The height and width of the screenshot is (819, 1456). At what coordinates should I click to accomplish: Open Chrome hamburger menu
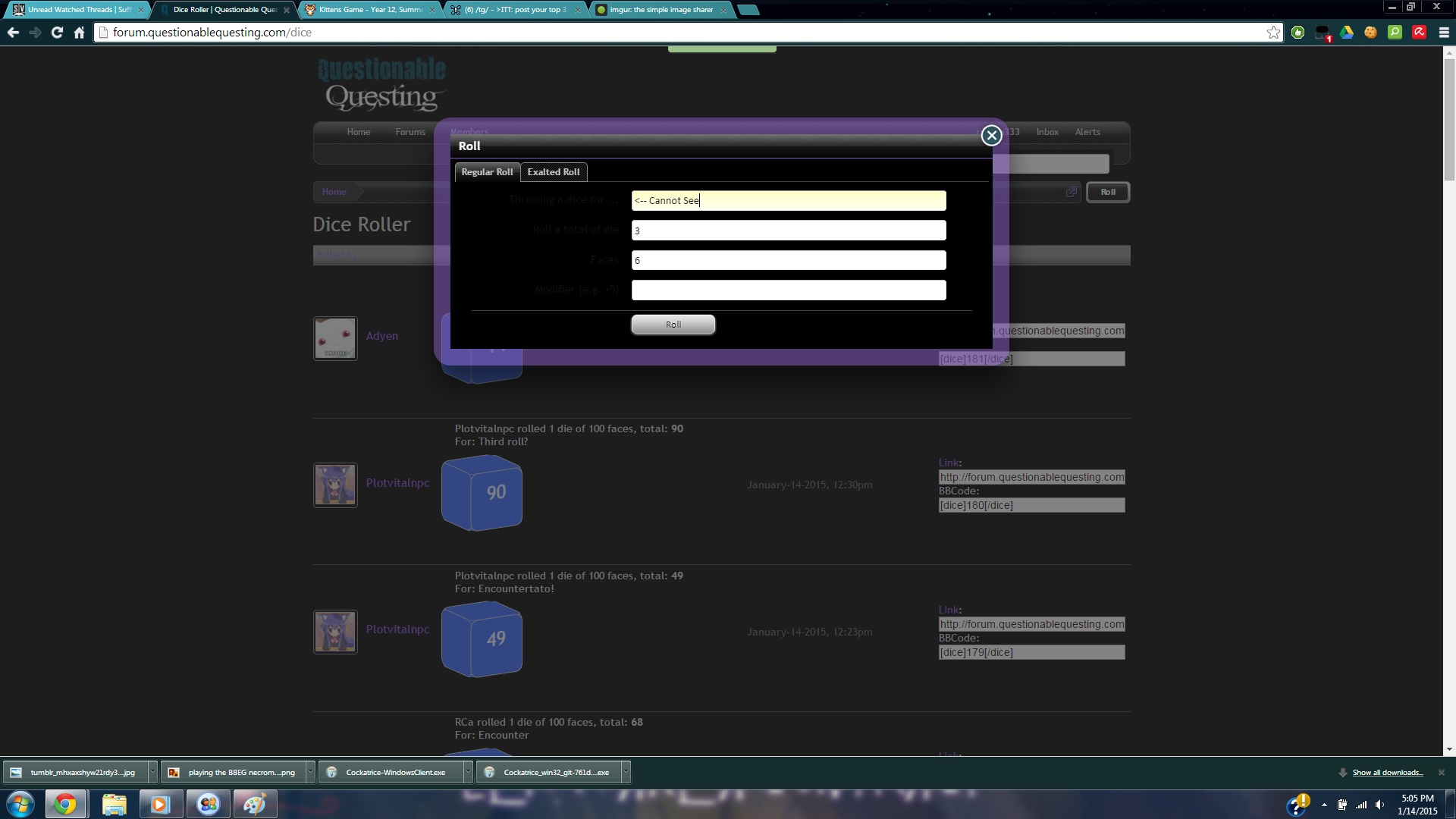pos(1444,33)
